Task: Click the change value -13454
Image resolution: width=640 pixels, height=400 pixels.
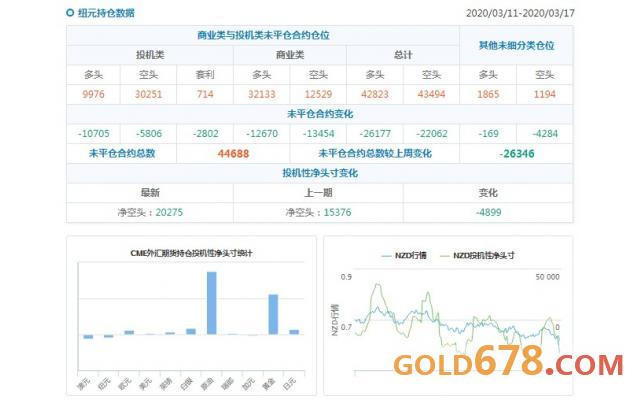Action: click(318, 133)
